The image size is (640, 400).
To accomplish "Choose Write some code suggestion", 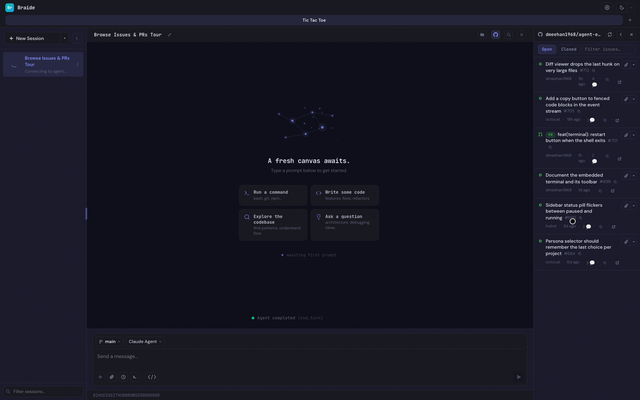I will 345,195.
